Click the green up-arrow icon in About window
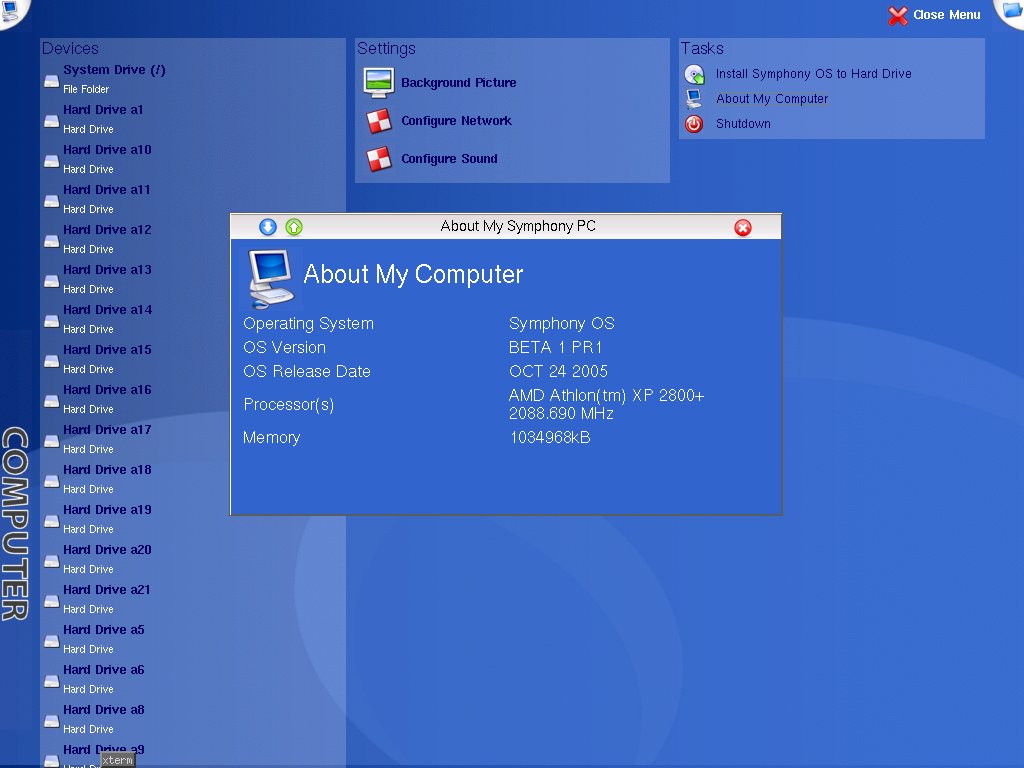This screenshot has height=768, width=1024. pos(294,227)
